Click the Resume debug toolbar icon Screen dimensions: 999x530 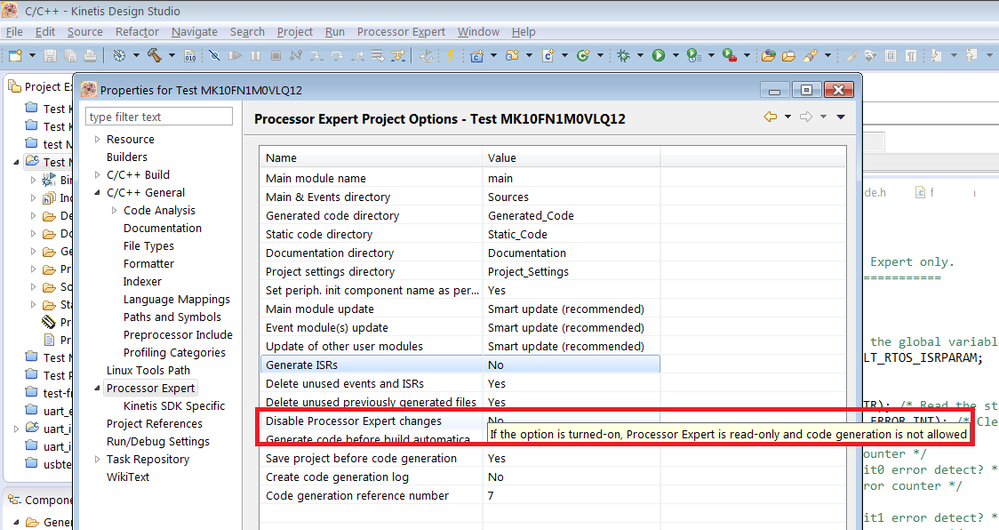point(235,56)
